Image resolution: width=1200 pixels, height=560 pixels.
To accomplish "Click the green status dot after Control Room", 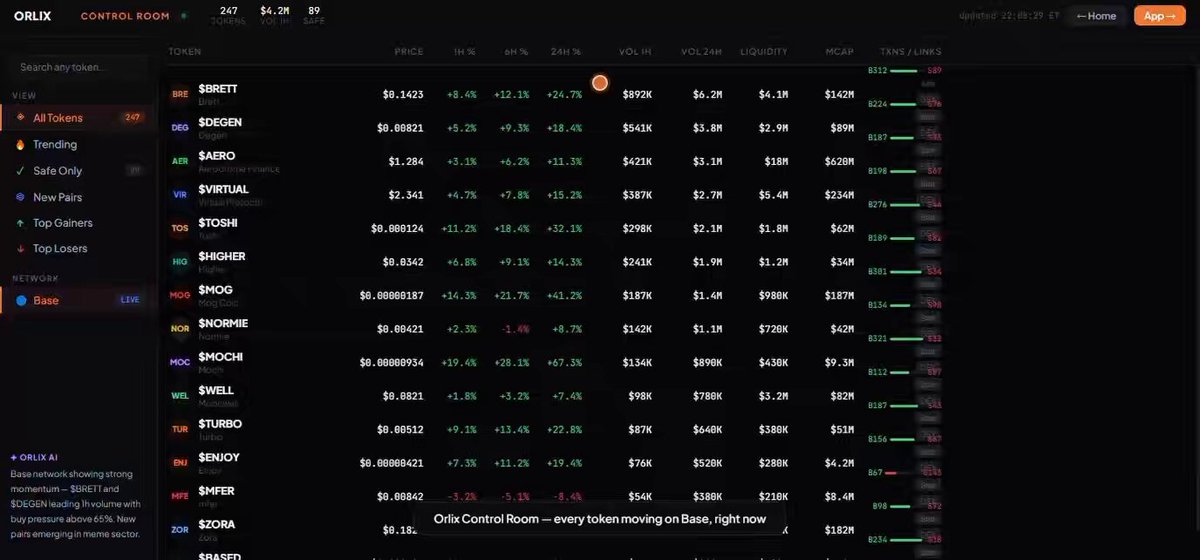I will [x=183, y=16].
